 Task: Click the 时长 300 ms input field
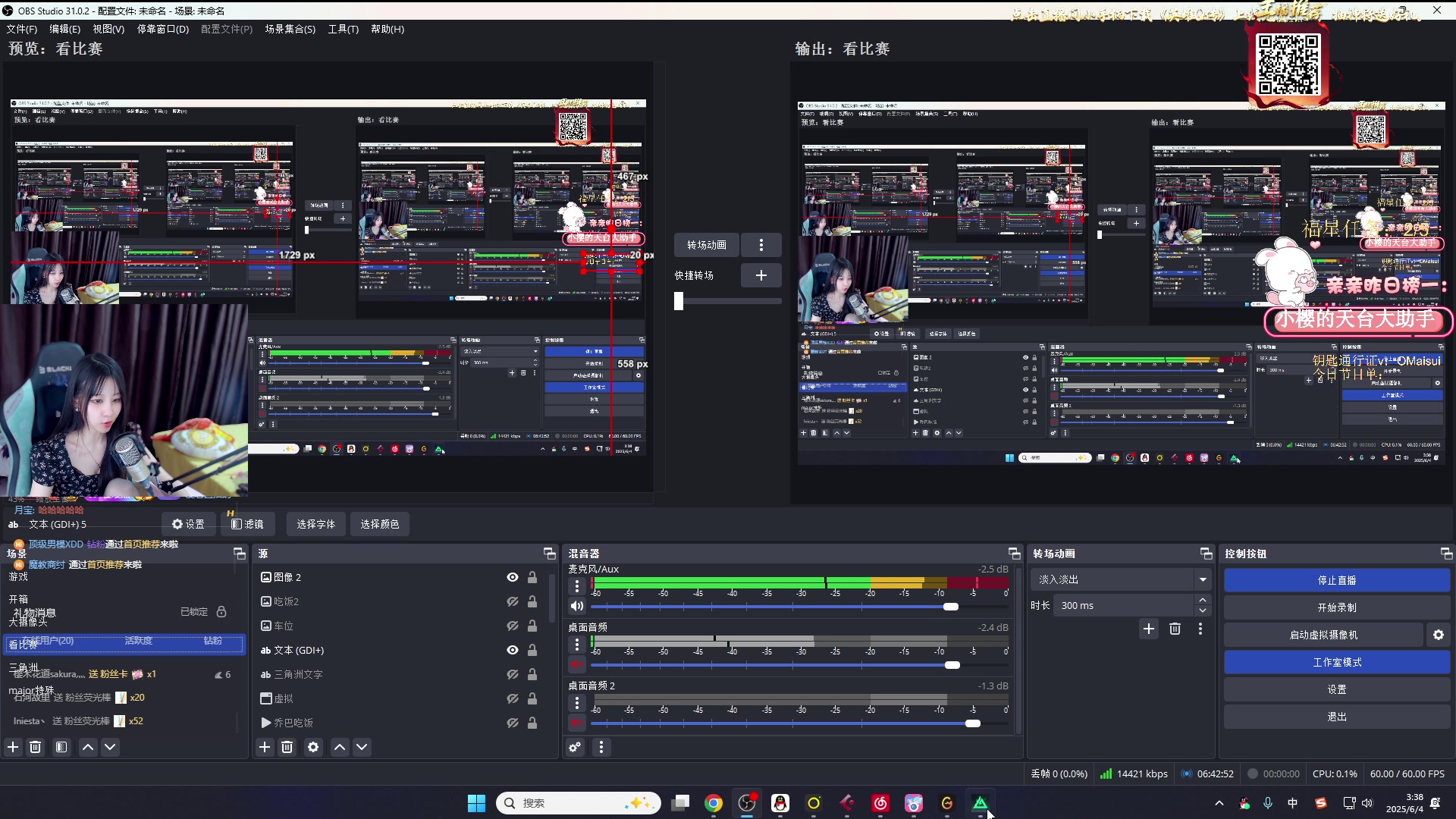[x=1123, y=605]
